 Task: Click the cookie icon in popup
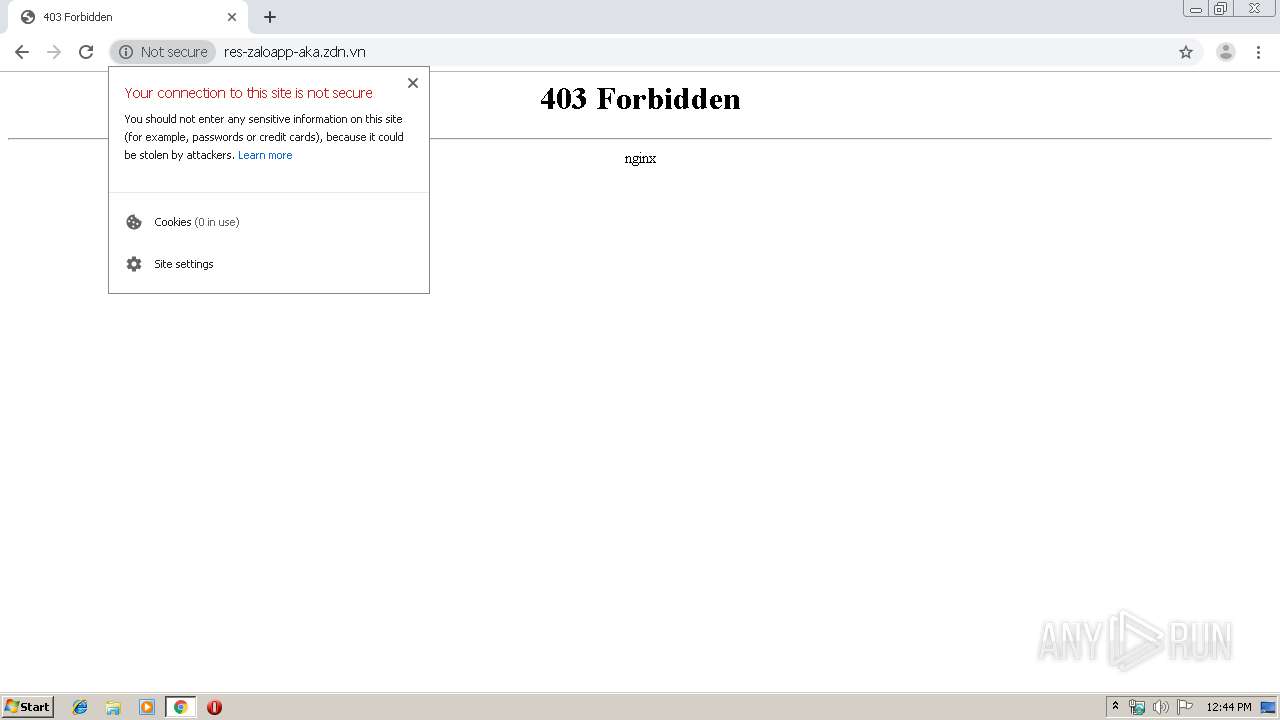tap(134, 222)
